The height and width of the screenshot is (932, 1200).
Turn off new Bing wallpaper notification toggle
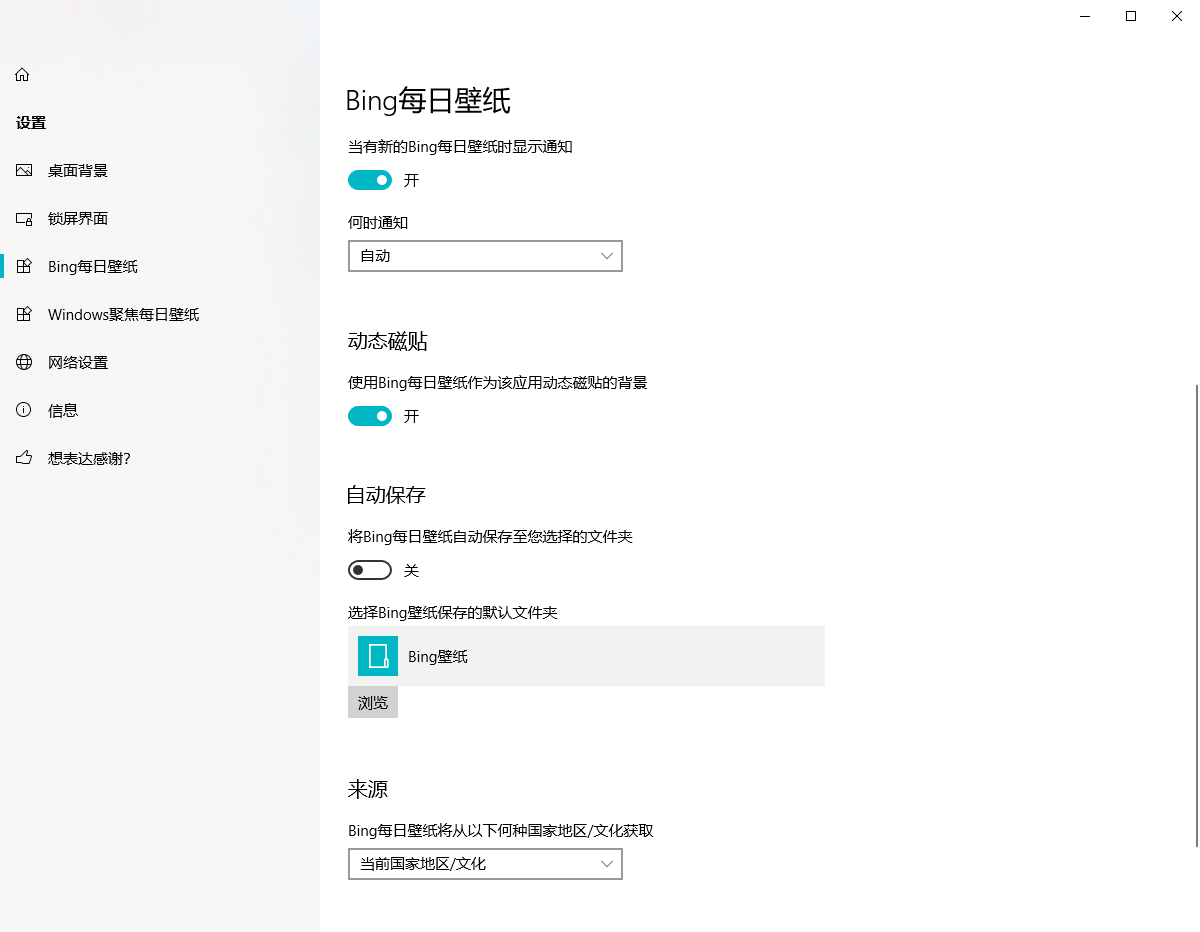coord(370,180)
